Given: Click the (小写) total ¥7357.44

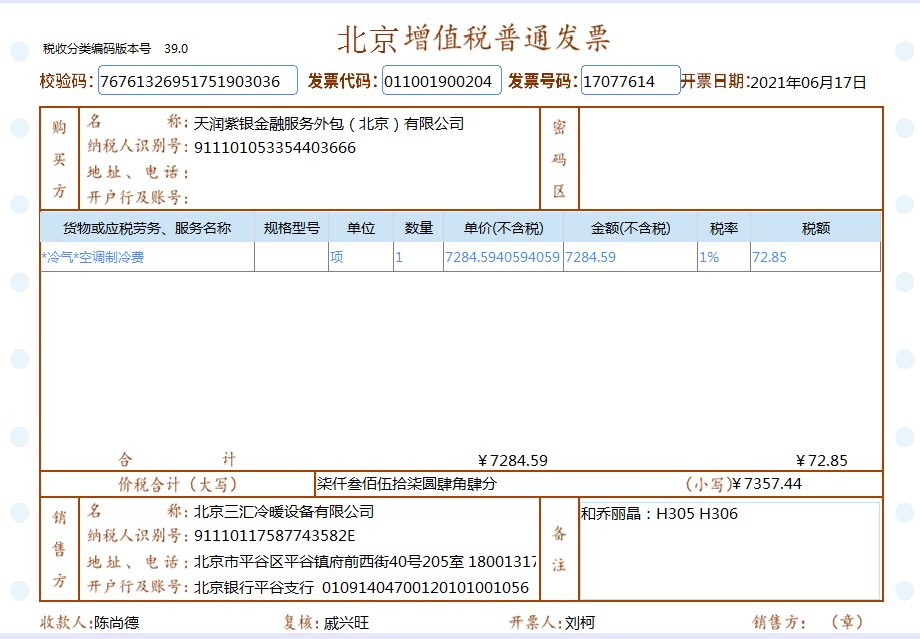Looking at the screenshot, I should pyautogui.click(x=766, y=484).
